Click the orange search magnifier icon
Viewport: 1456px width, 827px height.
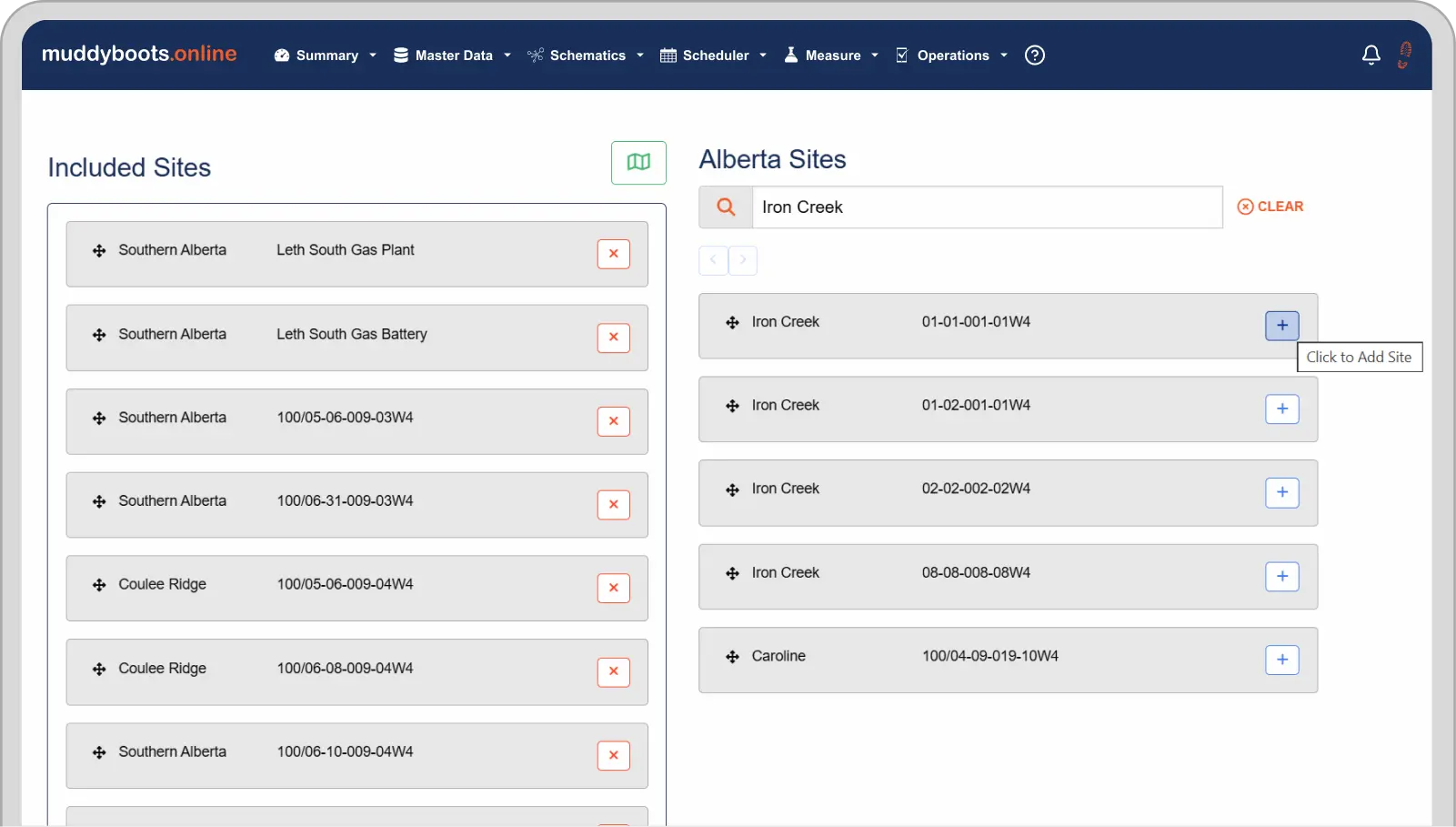[726, 207]
